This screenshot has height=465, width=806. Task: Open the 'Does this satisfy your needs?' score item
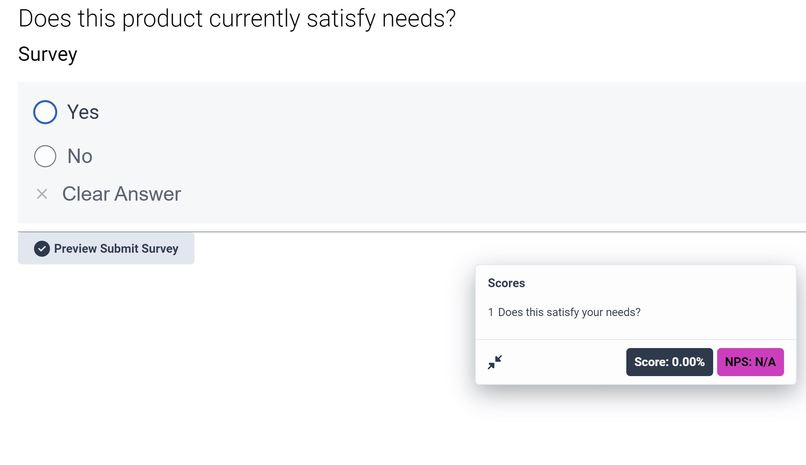[569, 312]
